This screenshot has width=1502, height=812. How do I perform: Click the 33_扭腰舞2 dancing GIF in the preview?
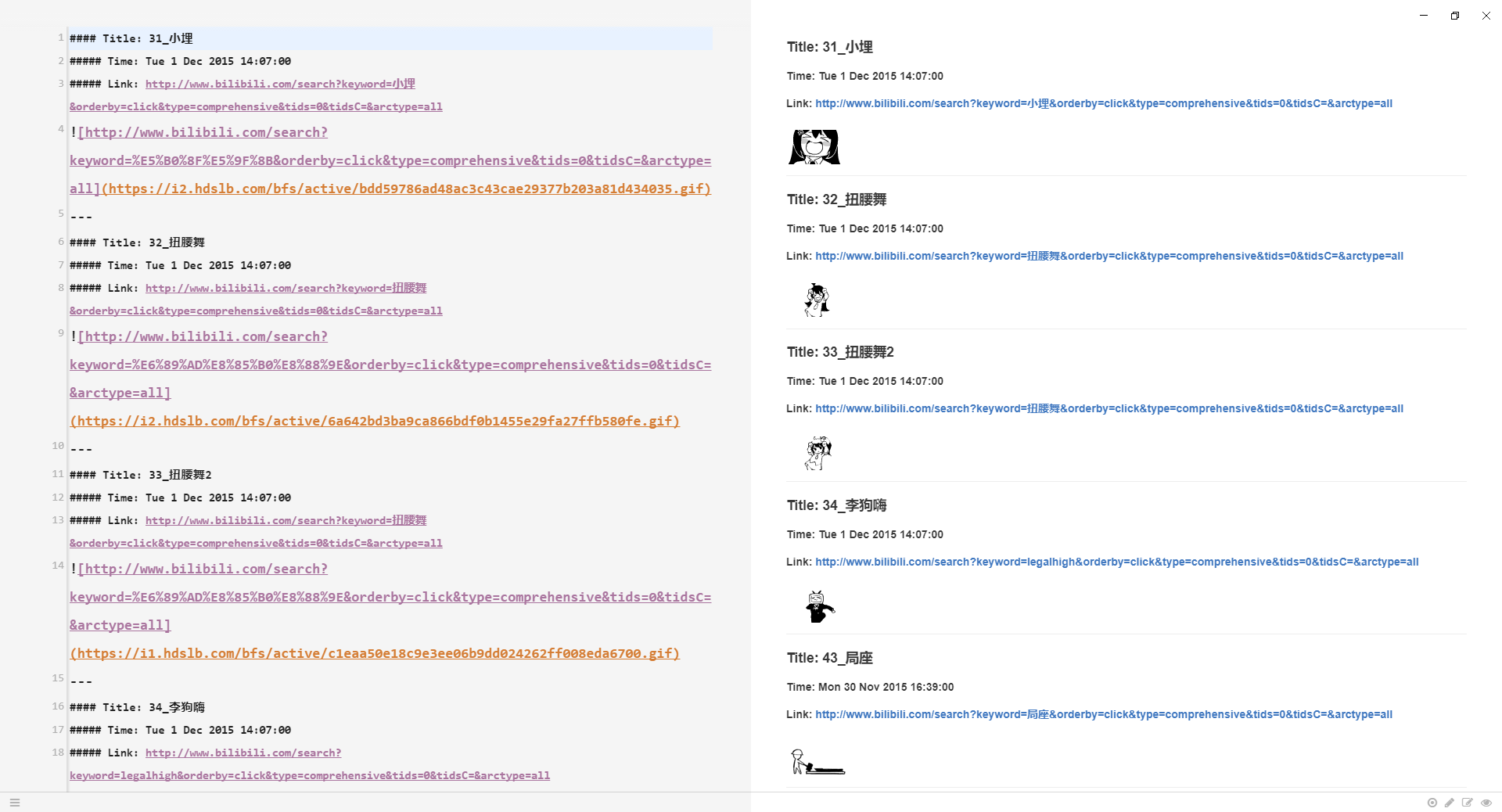point(817,453)
